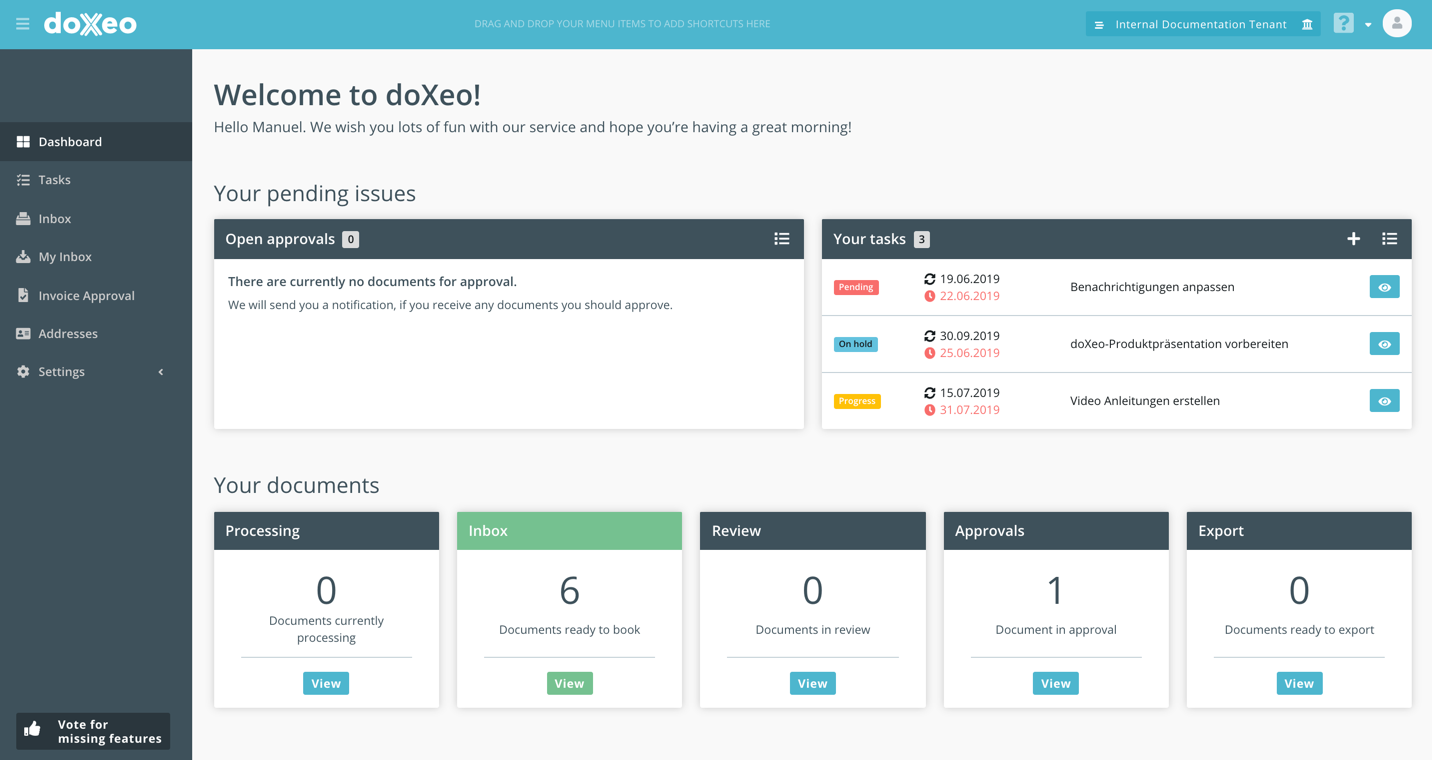This screenshot has width=1432, height=760.
Task: Click refresh icon next to 15.07.2019
Action: click(x=930, y=393)
